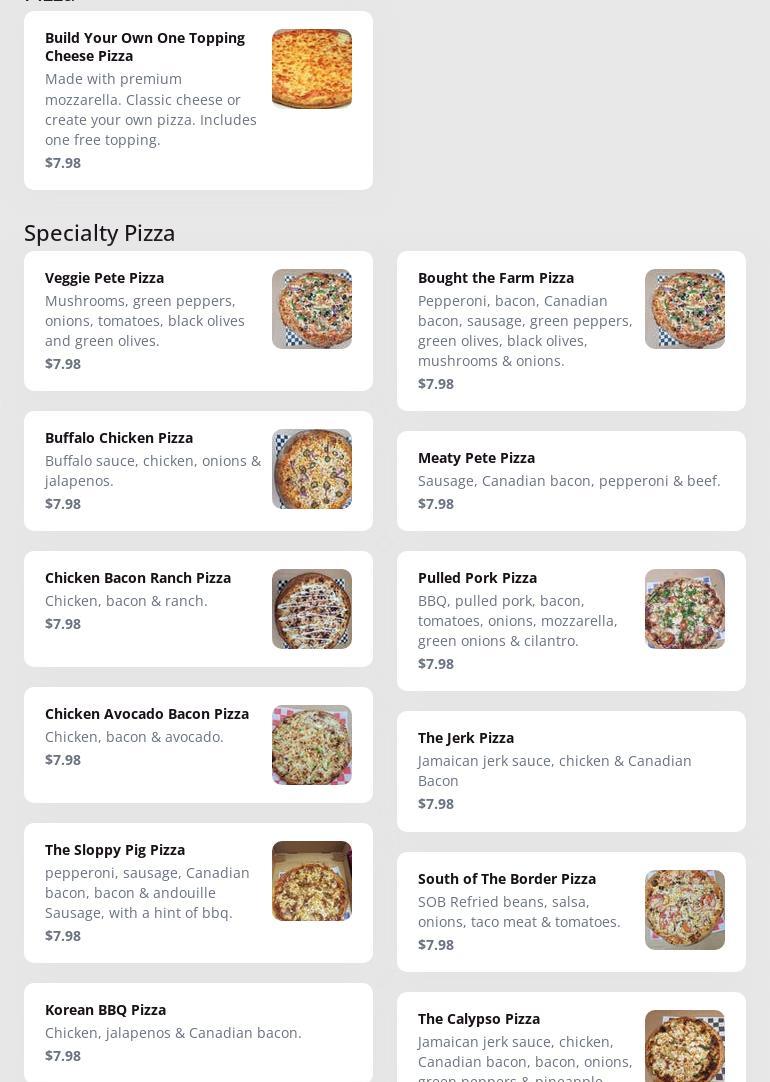Select the Chicken Avocado Bacon Pizza image
770x1082 pixels.
(312, 745)
